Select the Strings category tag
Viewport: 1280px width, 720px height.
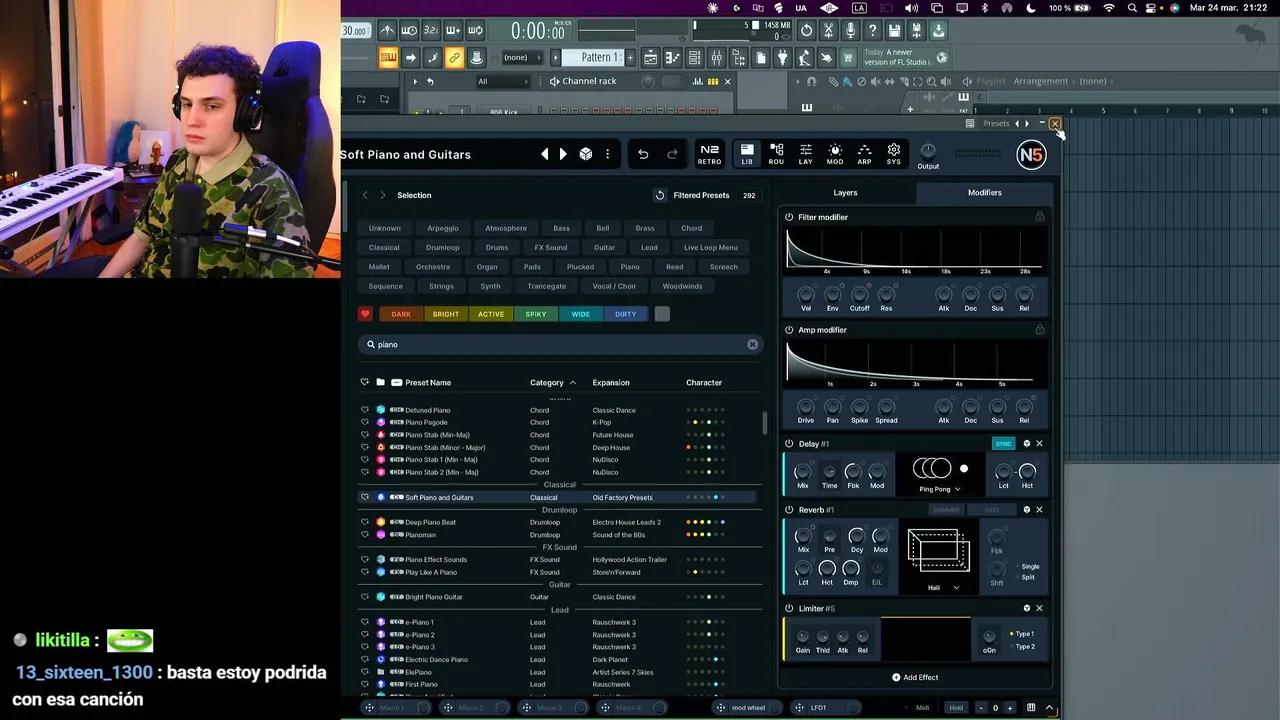pyautogui.click(x=441, y=286)
